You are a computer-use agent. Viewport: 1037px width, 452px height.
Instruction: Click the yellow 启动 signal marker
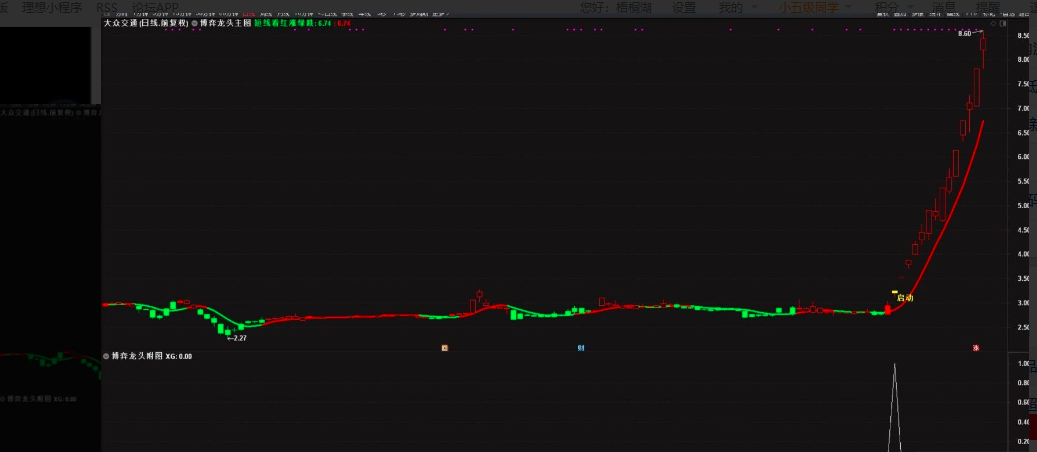pyautogui.click(x=904, y=297)
